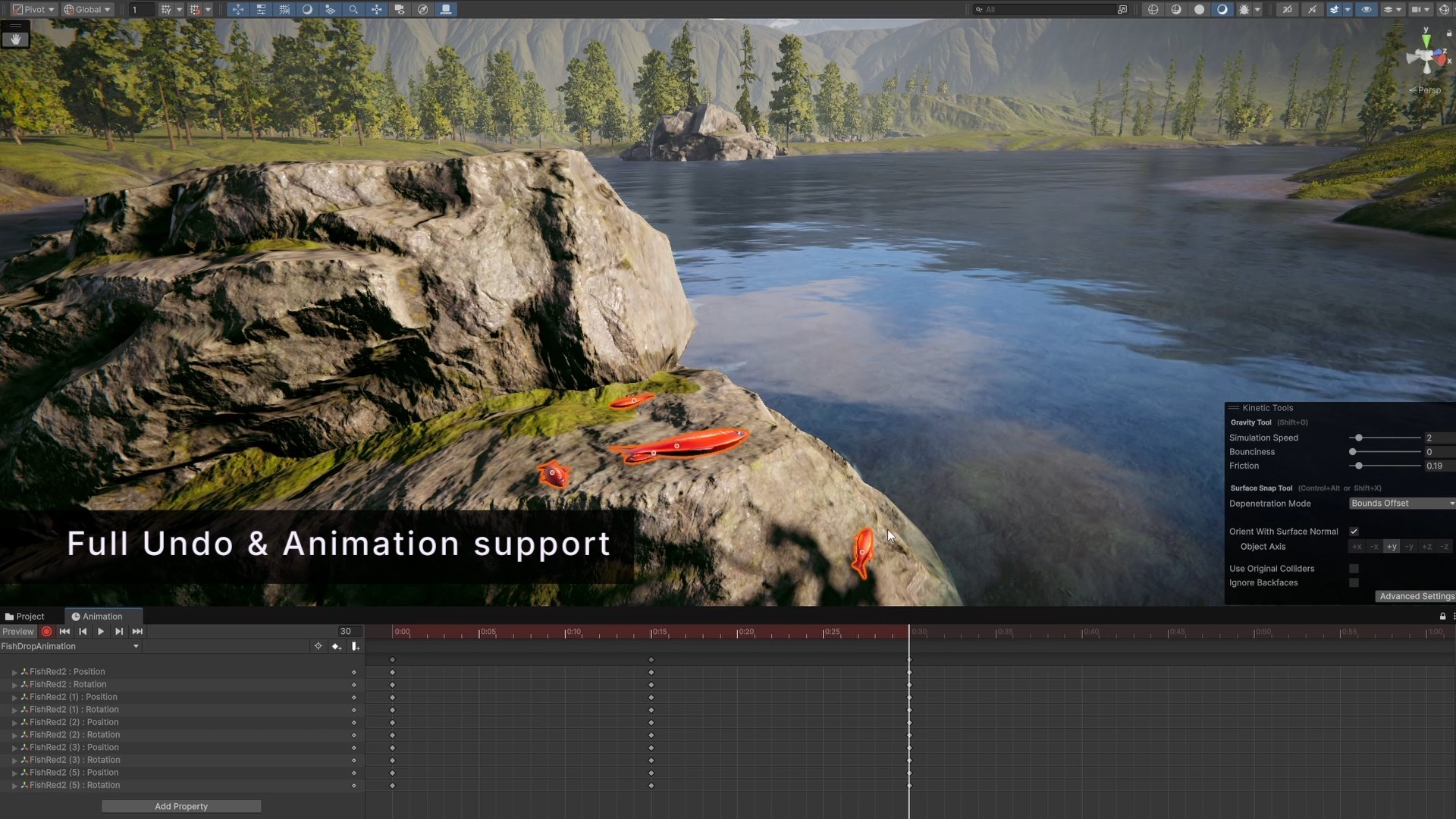Step to previous keyframe
The width and height of the screenshot is (1456, 819).
pyautogui.click(x=83, y=631)
